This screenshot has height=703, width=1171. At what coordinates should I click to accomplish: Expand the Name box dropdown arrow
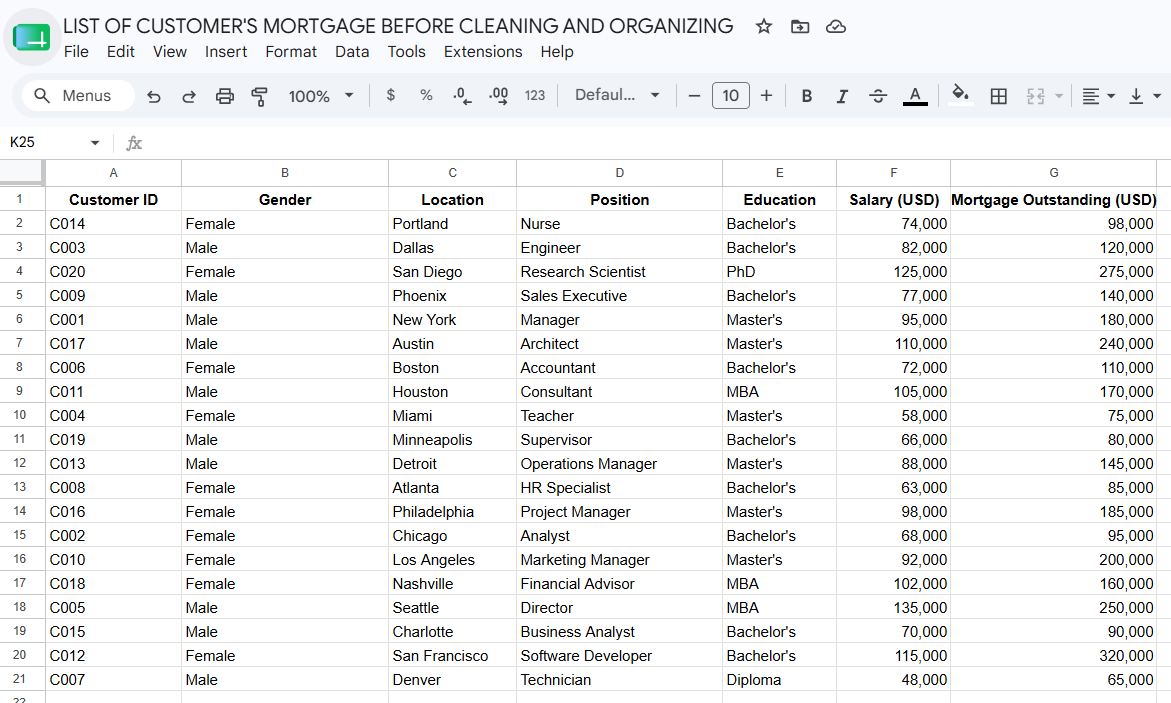point(95,143)
